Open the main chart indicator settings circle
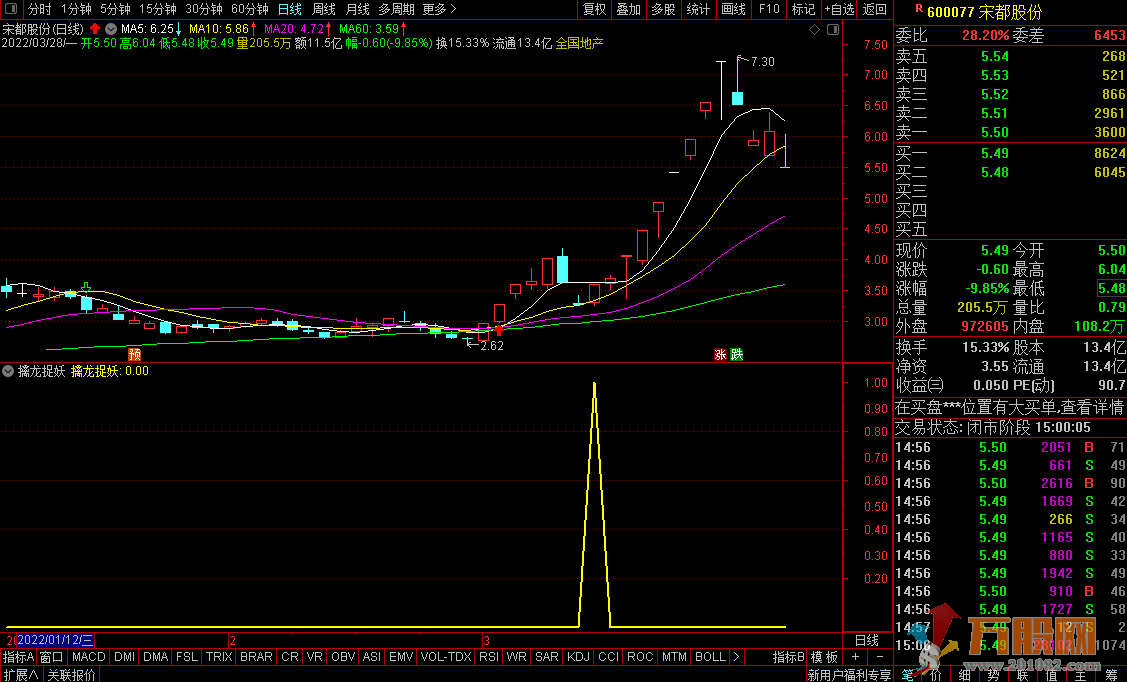The height and width of the screenshot is (682, 1127). [x=111, y=29]
